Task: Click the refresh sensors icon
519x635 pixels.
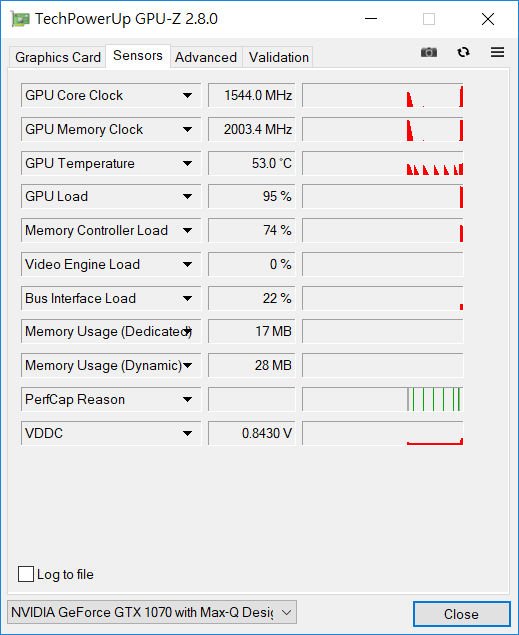Action: click(x=463, y=52)
